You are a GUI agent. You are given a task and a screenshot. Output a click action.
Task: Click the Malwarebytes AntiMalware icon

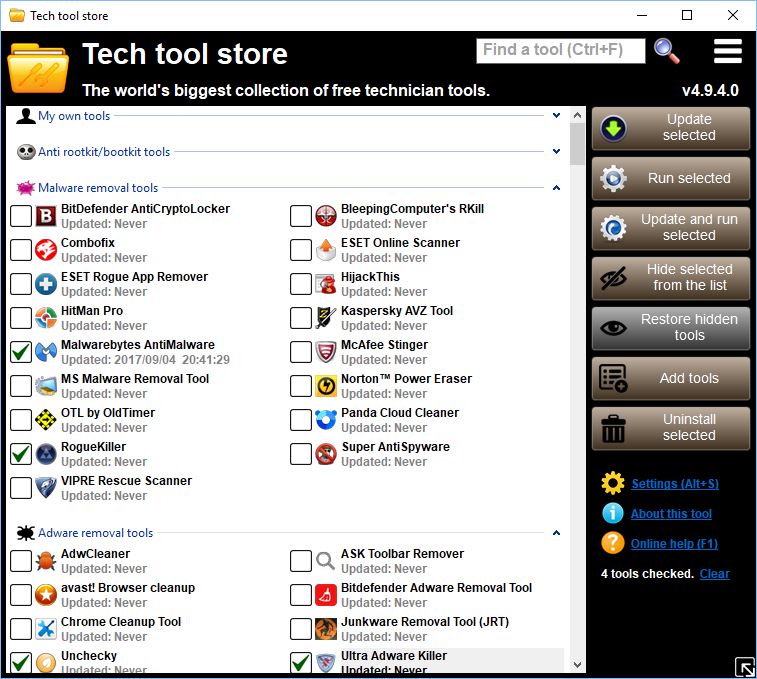[46, 352]
